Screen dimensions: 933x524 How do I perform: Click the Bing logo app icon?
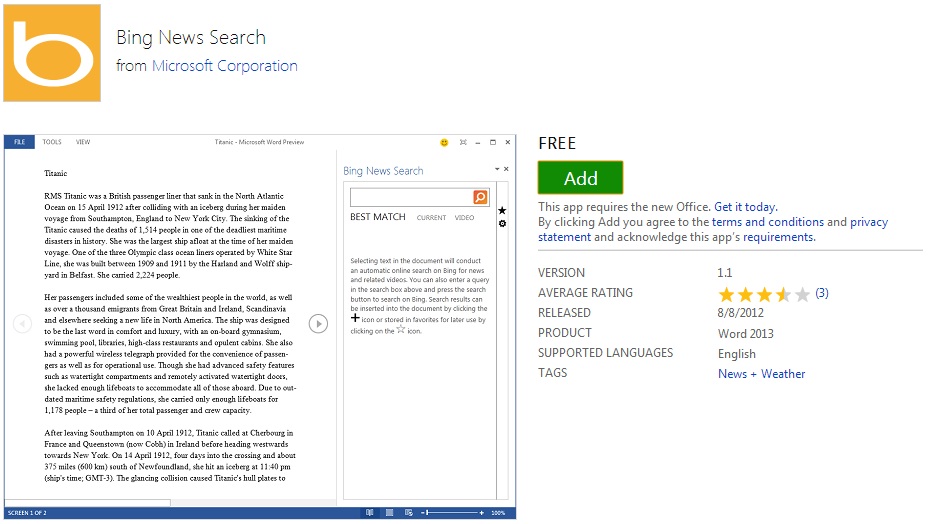[x=52, y=53]
